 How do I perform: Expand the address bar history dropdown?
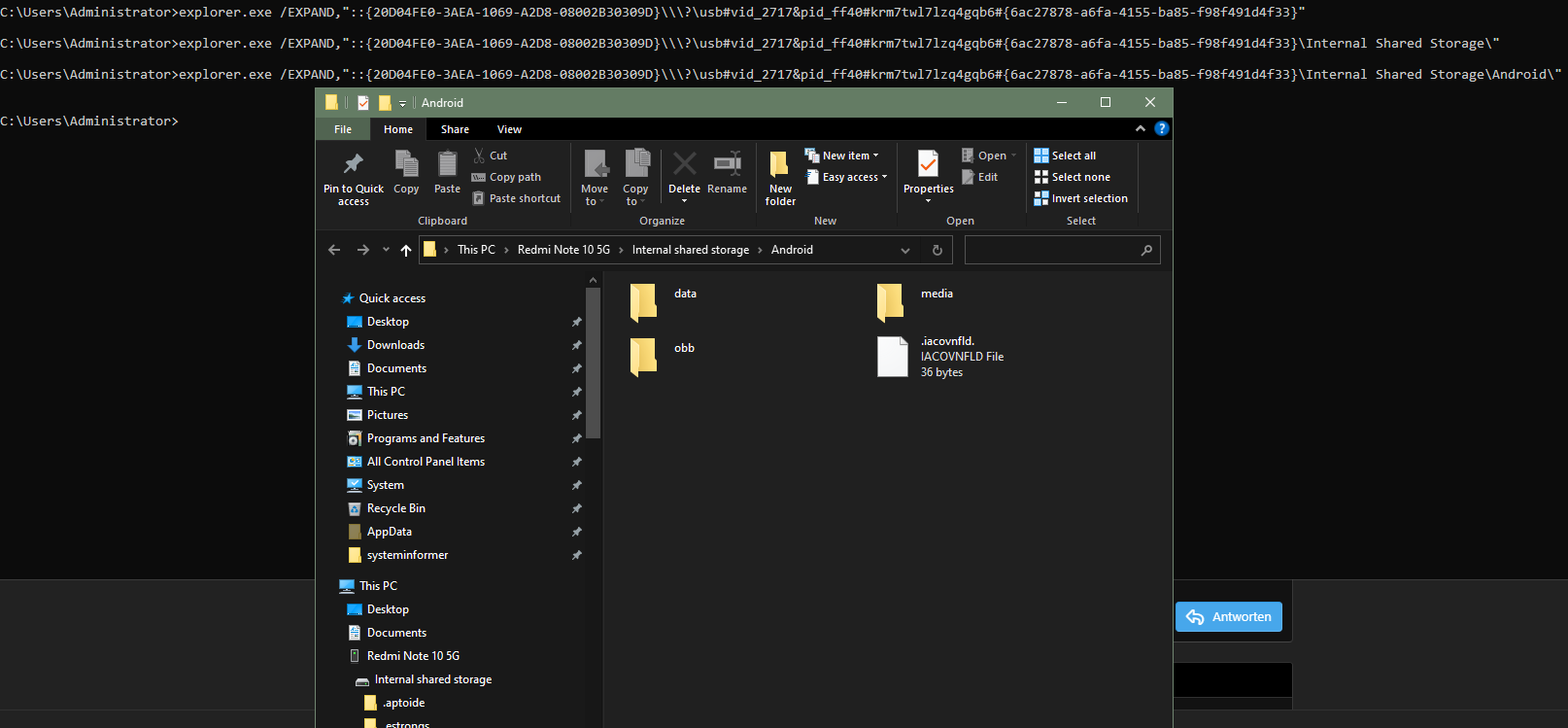point(905,250)
